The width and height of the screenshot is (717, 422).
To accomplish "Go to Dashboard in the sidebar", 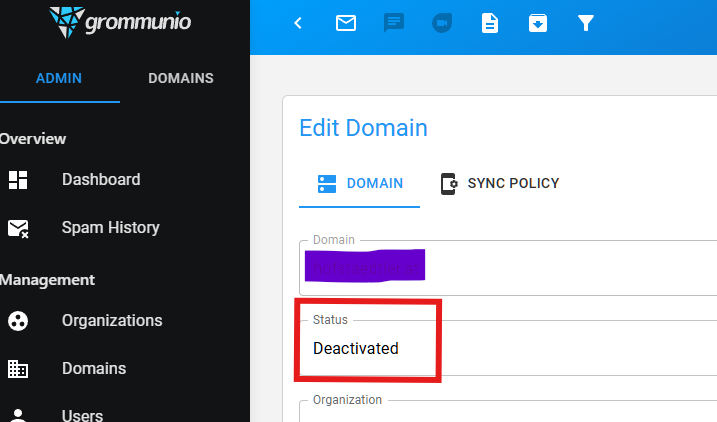I will point(100,180).
